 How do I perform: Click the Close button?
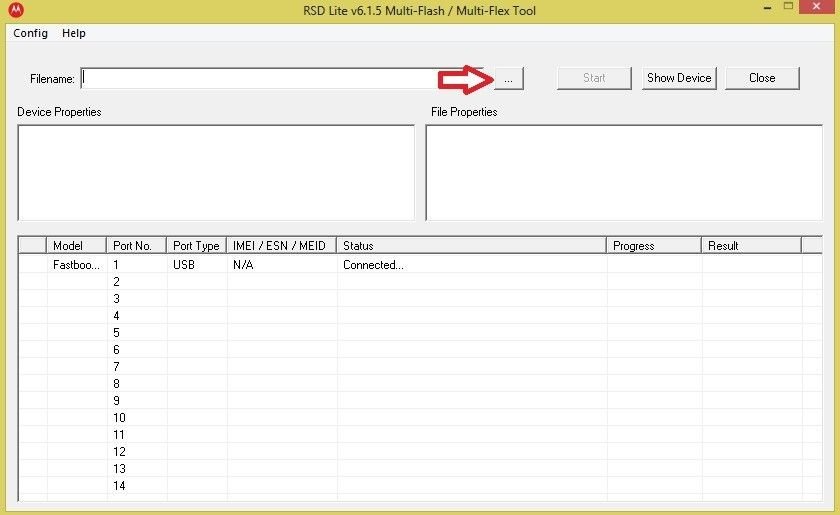click(x=762, y=78)
